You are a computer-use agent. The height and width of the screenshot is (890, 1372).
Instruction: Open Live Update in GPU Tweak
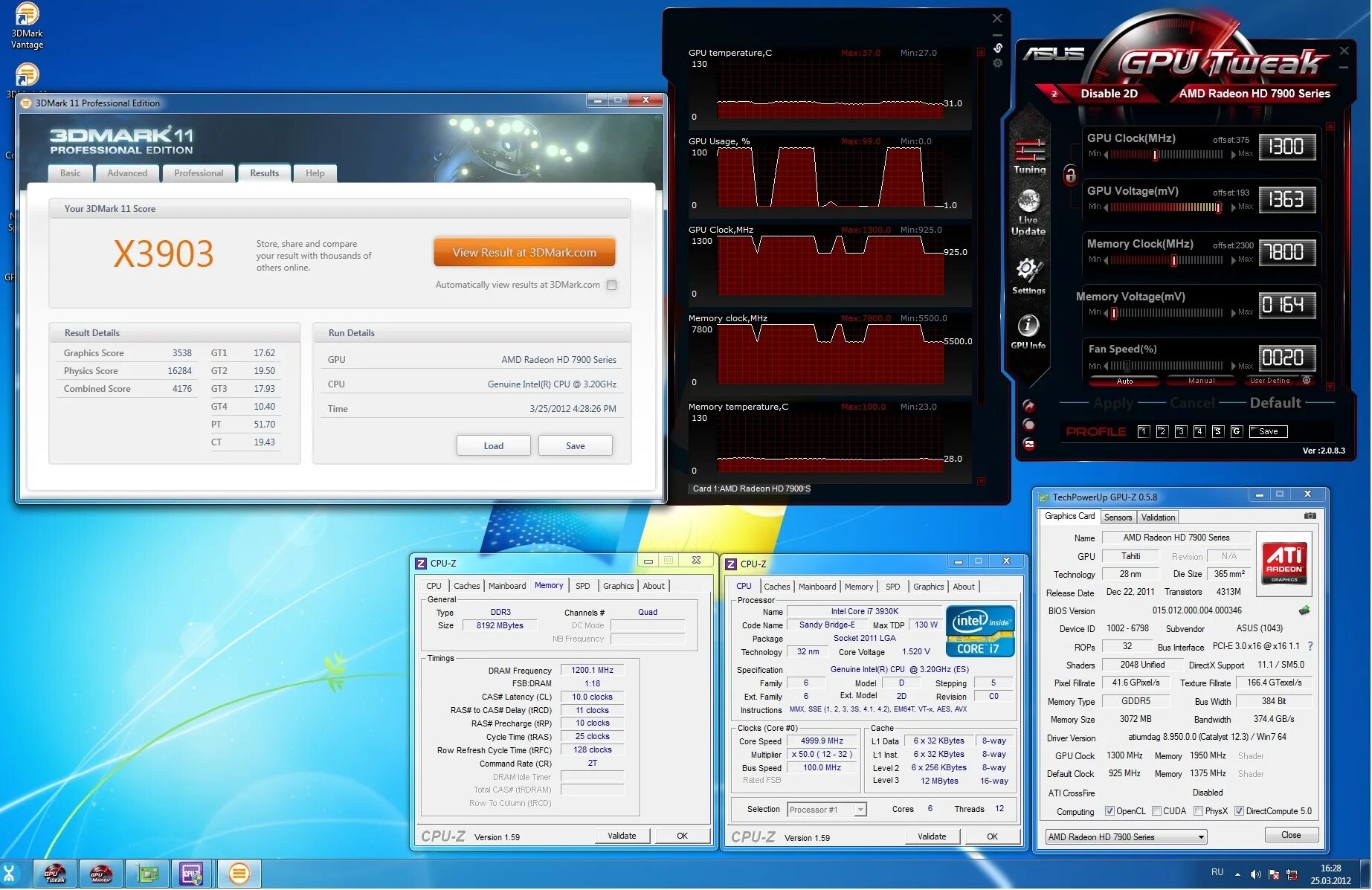(x=1028, y=213)
